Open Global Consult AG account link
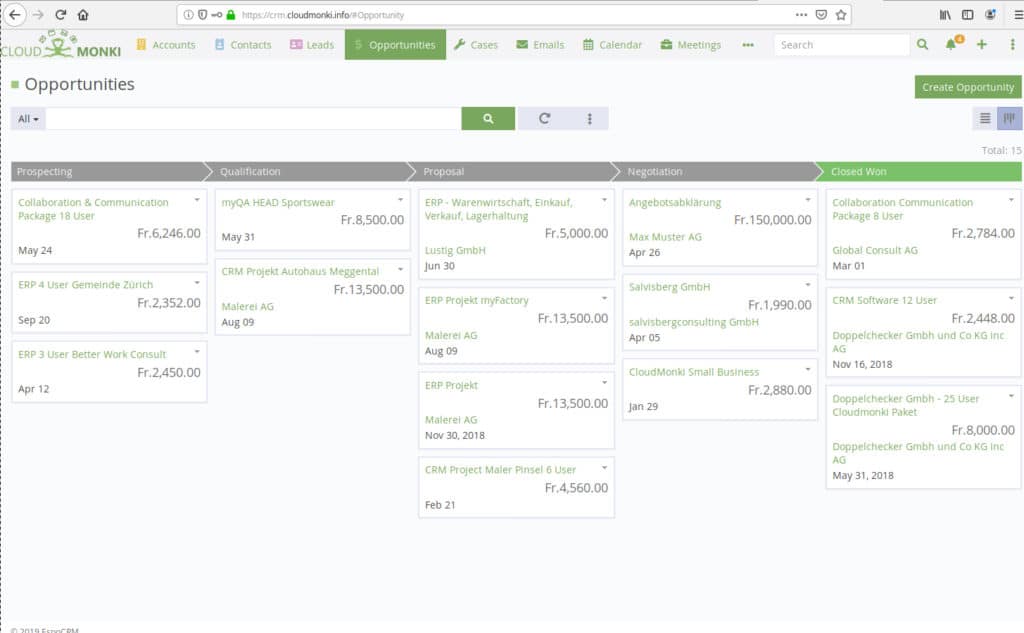 pyautogui.click(x=875, y=250)
